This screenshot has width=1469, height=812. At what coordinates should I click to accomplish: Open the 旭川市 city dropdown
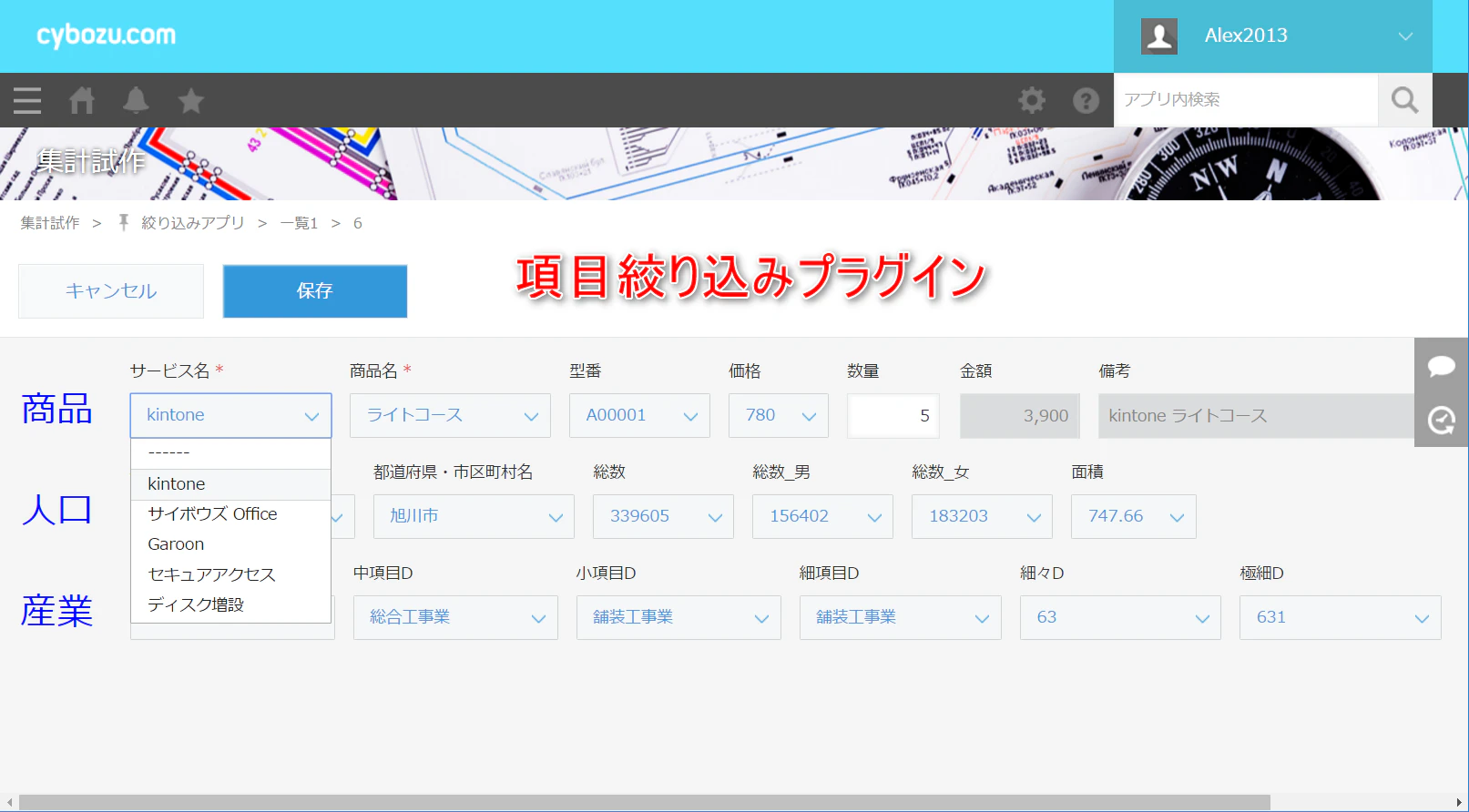pos(474,516)
